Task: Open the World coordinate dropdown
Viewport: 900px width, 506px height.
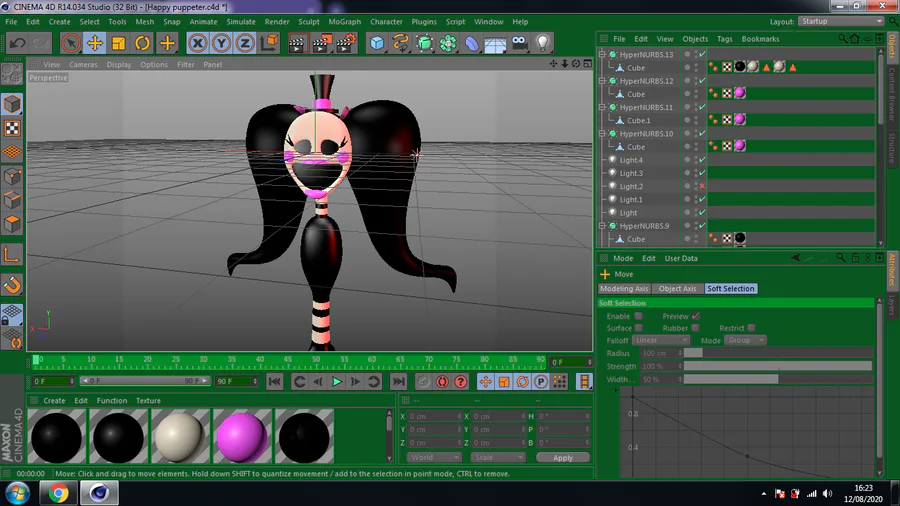Action: [x=434, y=457]
